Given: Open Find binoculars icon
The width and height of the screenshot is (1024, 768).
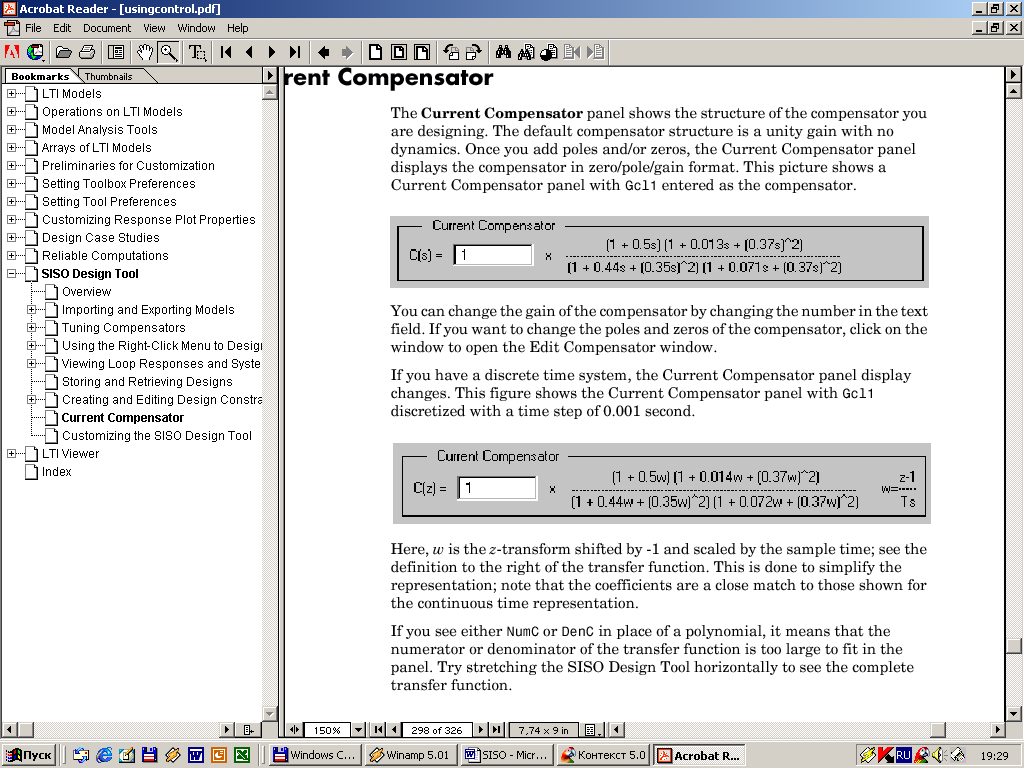Looking at the screenshot, I should pyautogui.click(x=503, y=52).
